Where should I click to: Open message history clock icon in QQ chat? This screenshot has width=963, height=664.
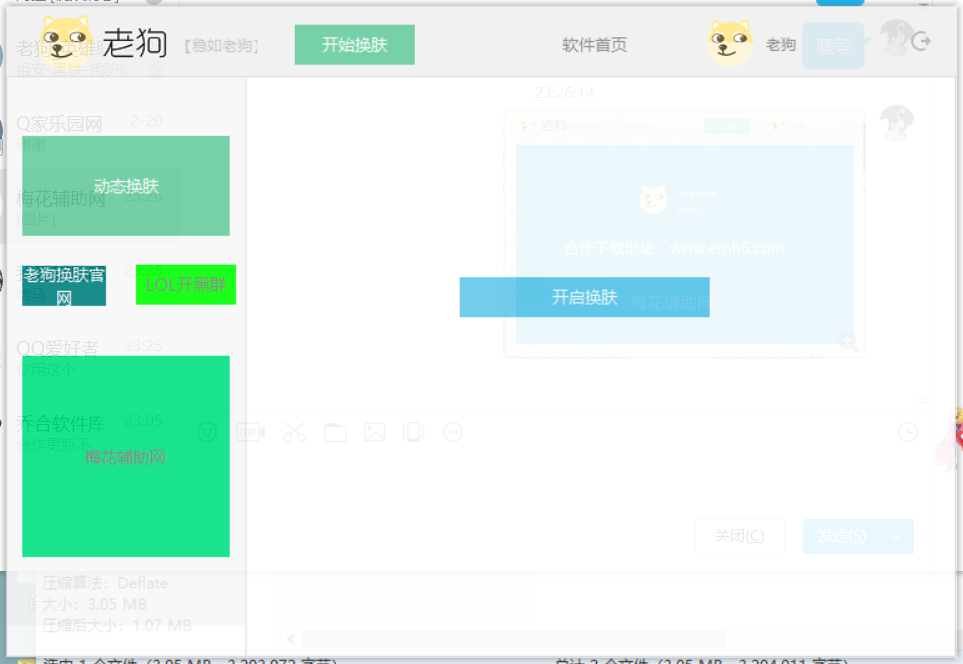click(x=908, y=432)
